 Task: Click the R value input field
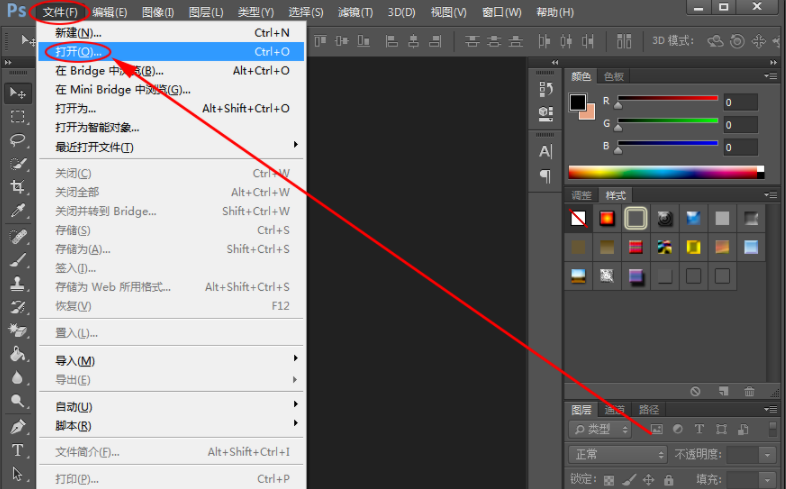coord(740,102)
